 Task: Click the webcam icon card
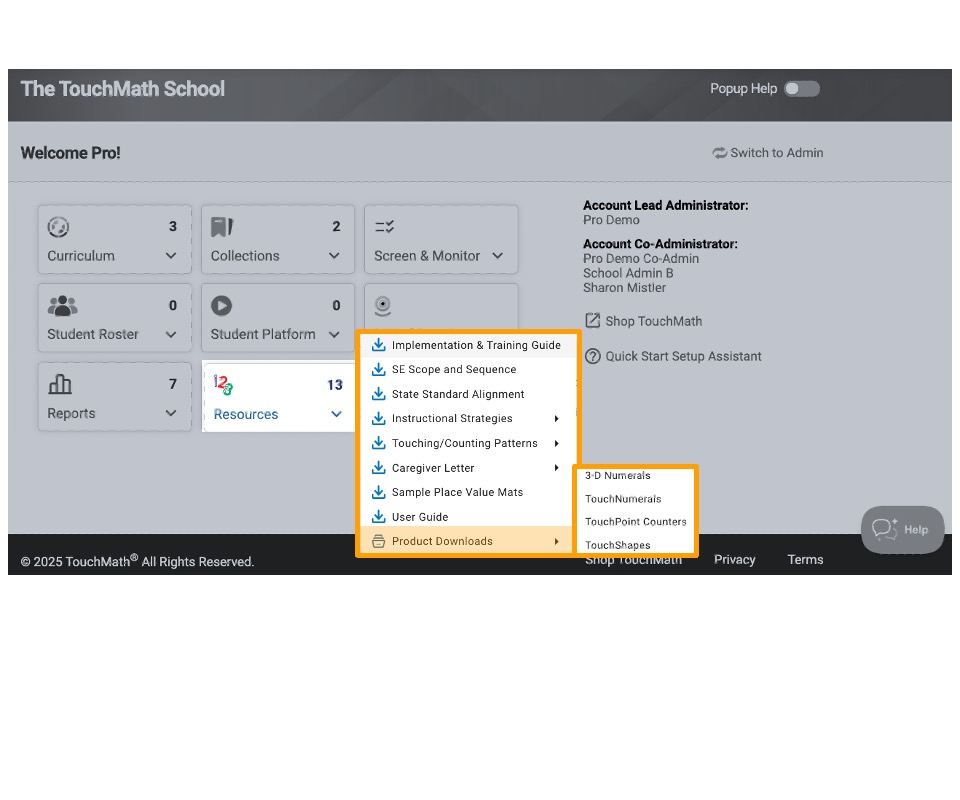pyautogui.click(x=441, y=307)
